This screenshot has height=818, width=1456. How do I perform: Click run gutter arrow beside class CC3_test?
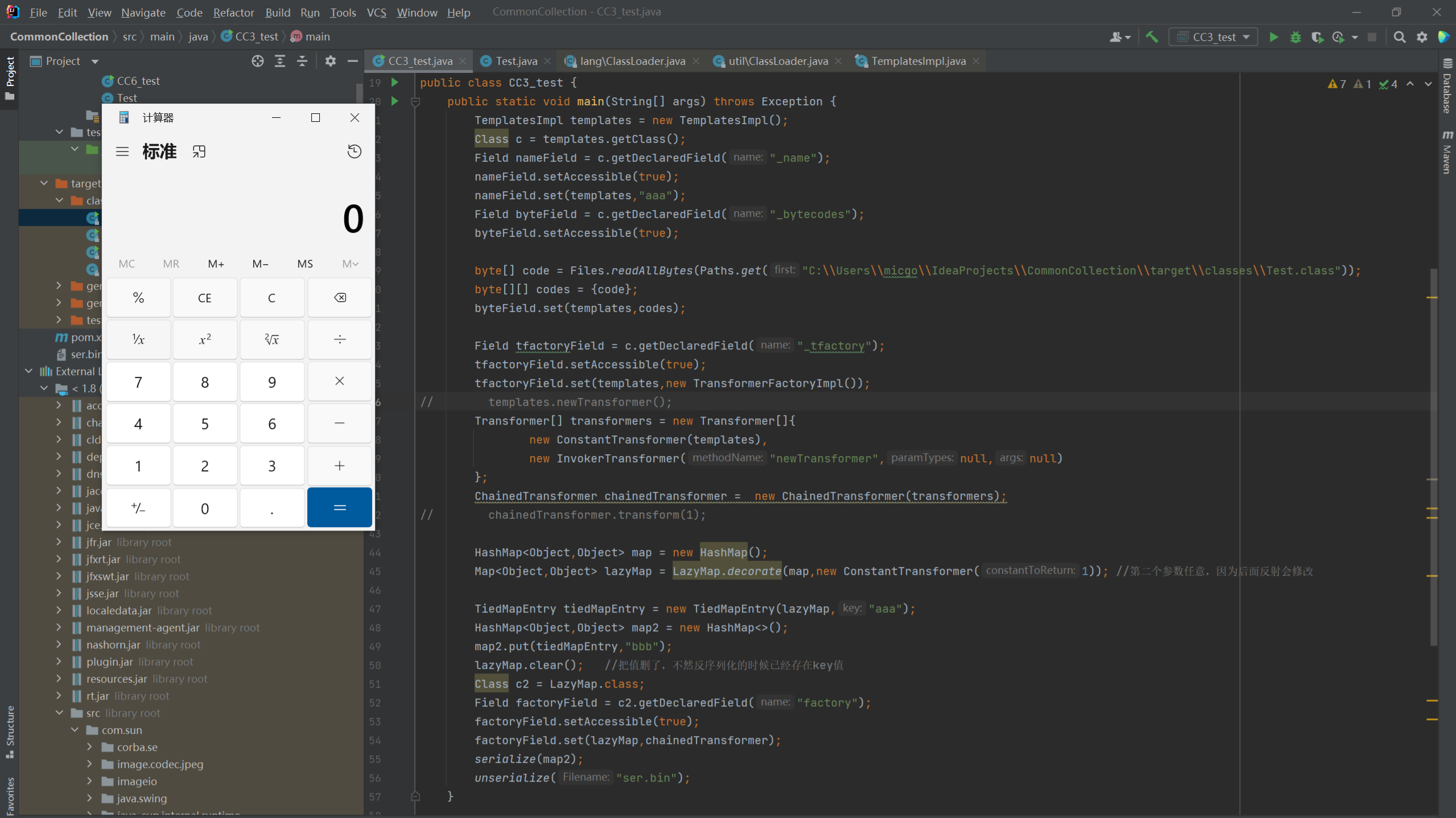pos(395,83)
